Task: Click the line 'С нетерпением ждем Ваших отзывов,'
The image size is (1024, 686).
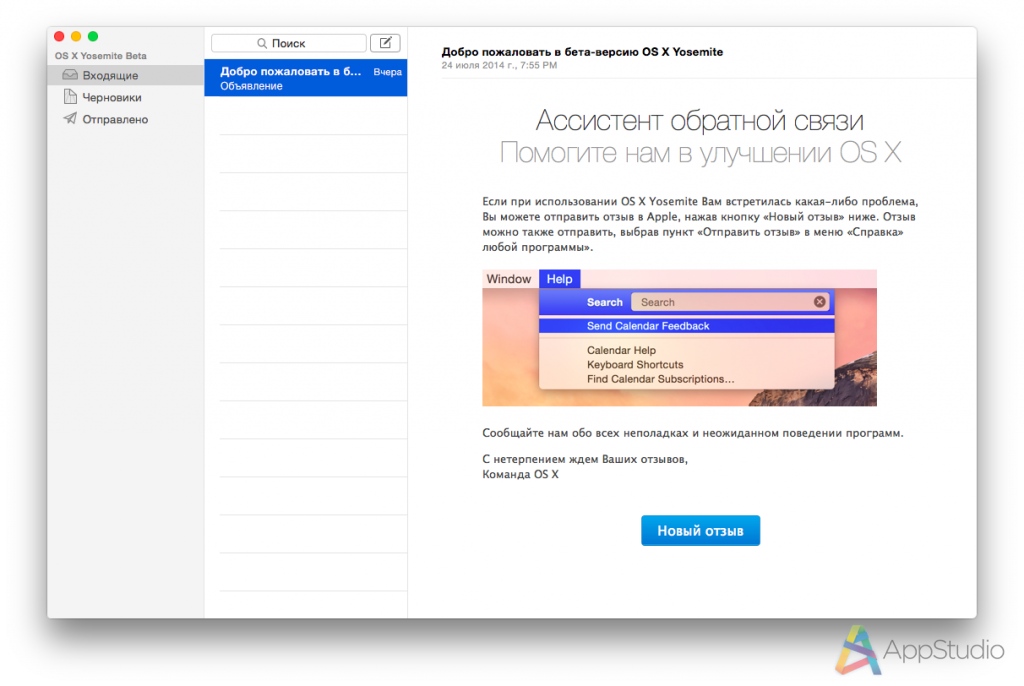Action: [x=585, y=459]
